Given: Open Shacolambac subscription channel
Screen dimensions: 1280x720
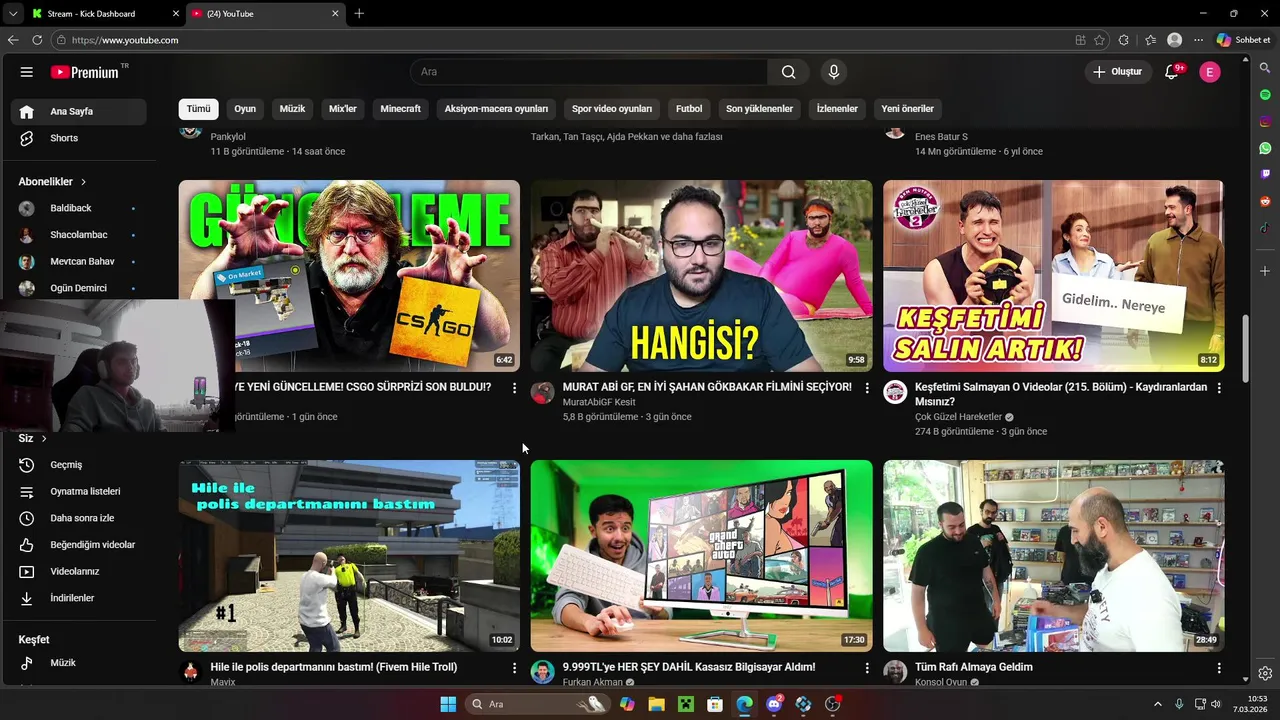Looking at the screenshot, I should 79,235.
